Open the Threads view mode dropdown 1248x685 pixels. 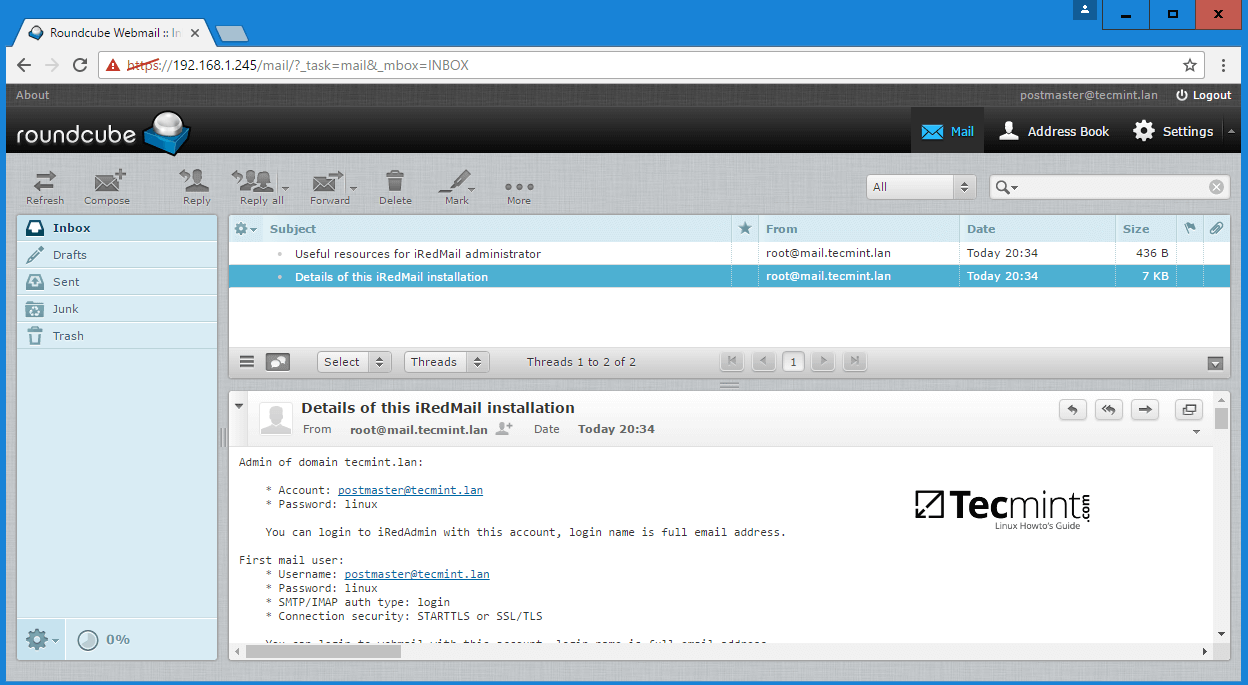pos(446,361)
